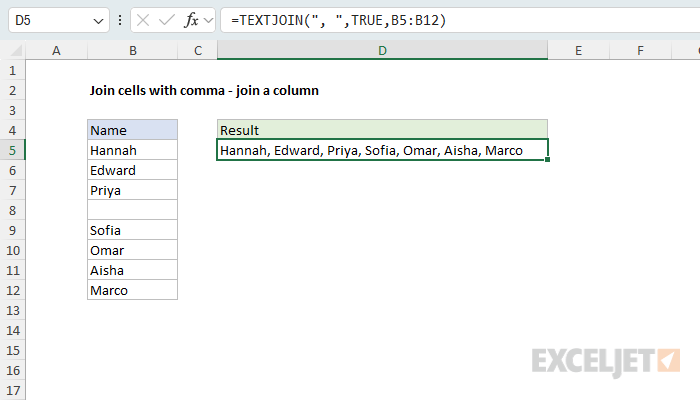Select the cell containing Sofia
This screenshot has height=400, width=700.
click(133, 230)
